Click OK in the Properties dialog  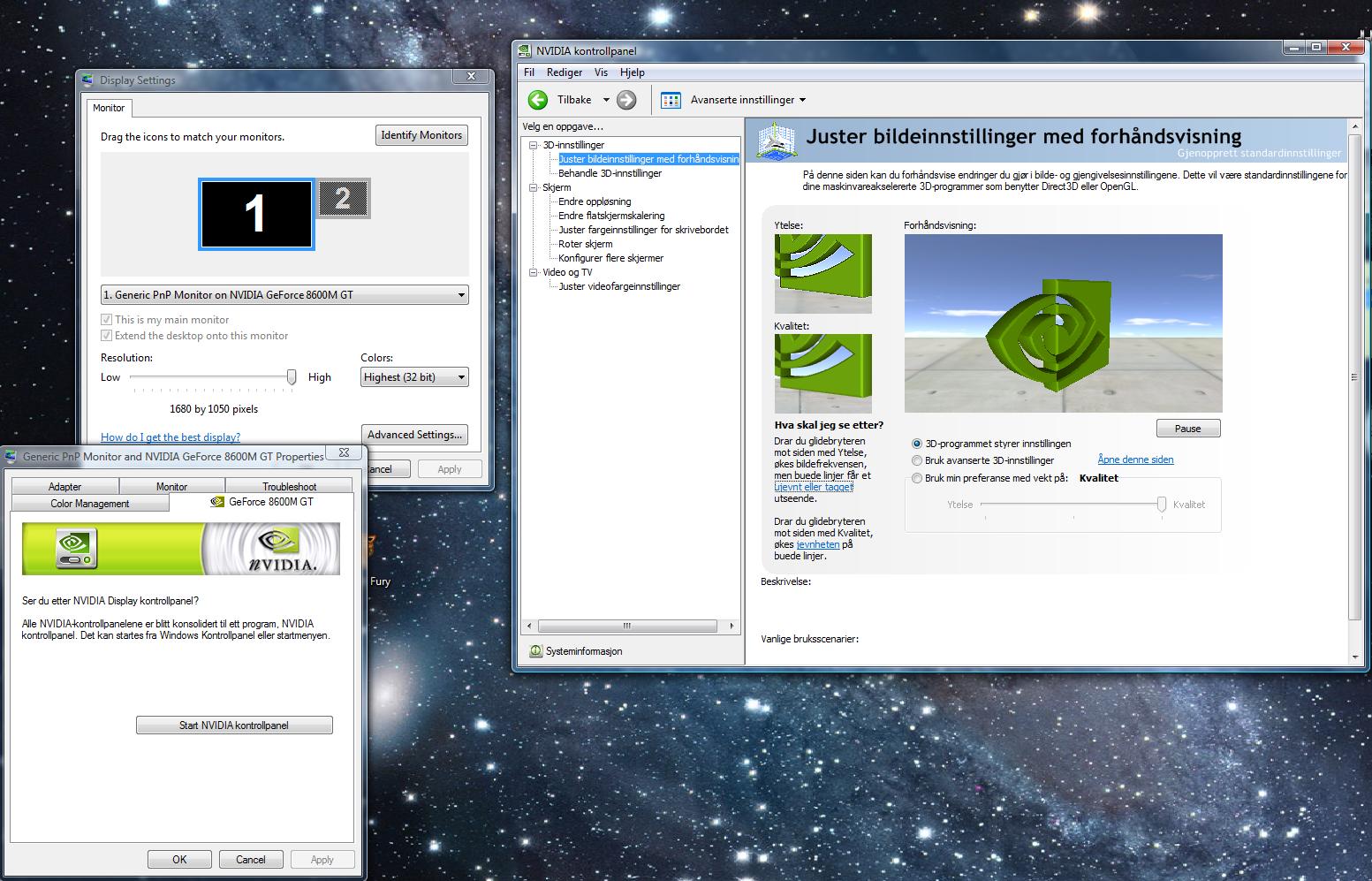pos(179,859)
